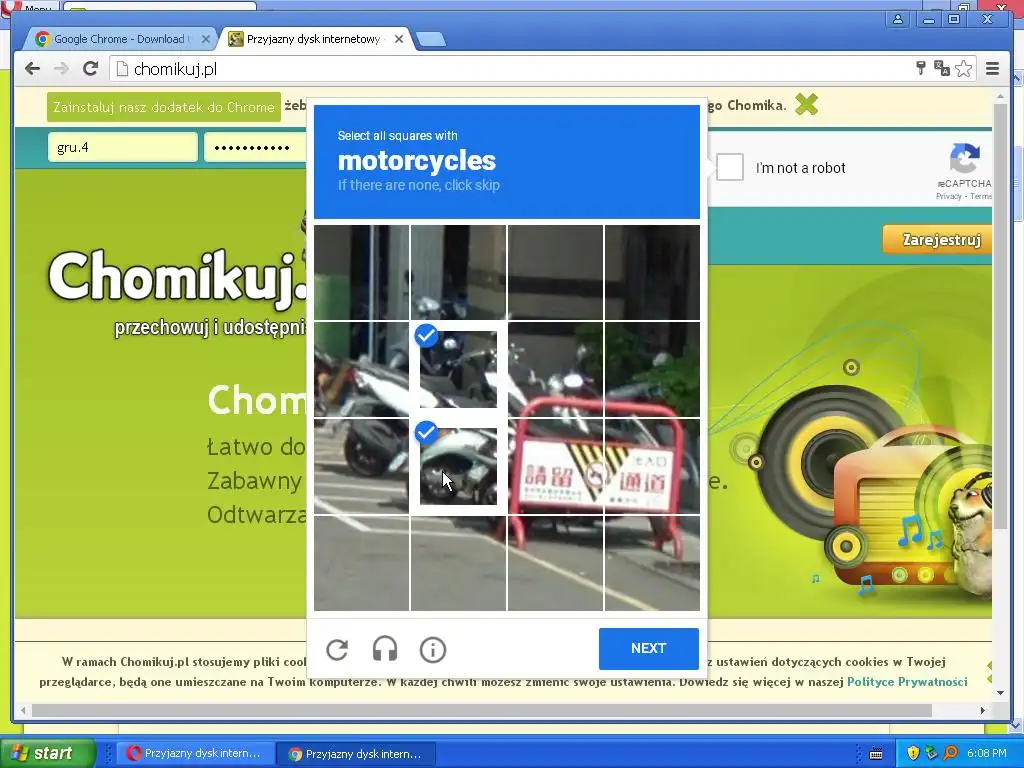Open the reCAPTCHA Privacy link
The width and height of the screenshot is (1024, 768).
pyautogui.click(x=948, y=196)
